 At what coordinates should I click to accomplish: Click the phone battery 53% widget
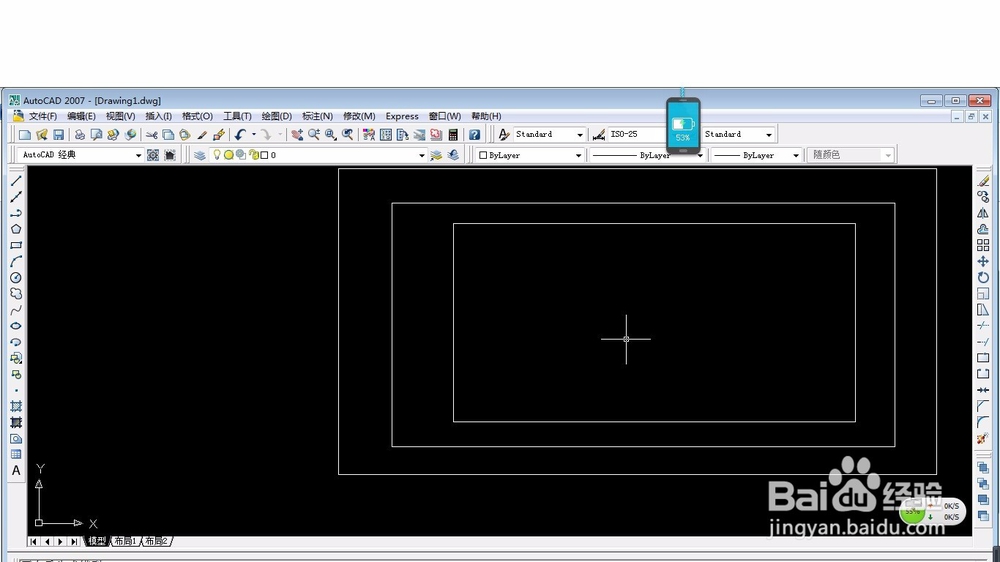coord(683,125)
